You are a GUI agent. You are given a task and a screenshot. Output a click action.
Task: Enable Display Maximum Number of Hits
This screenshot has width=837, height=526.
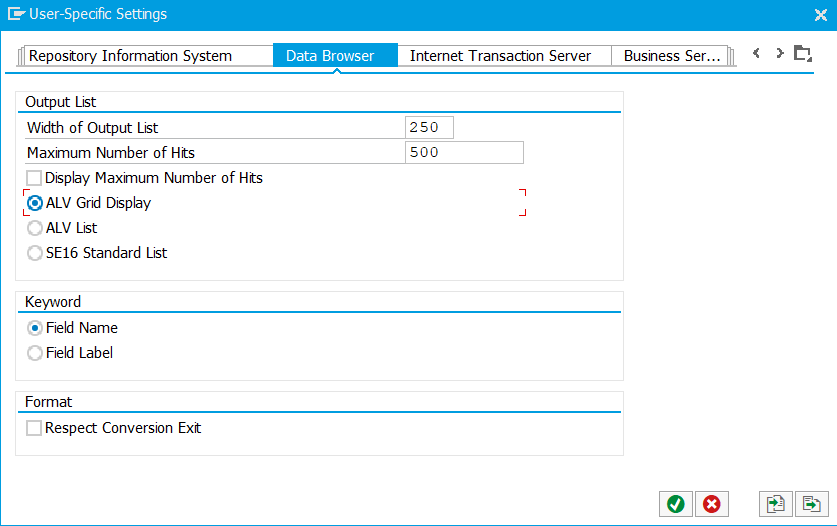click(x=34, y=178)
